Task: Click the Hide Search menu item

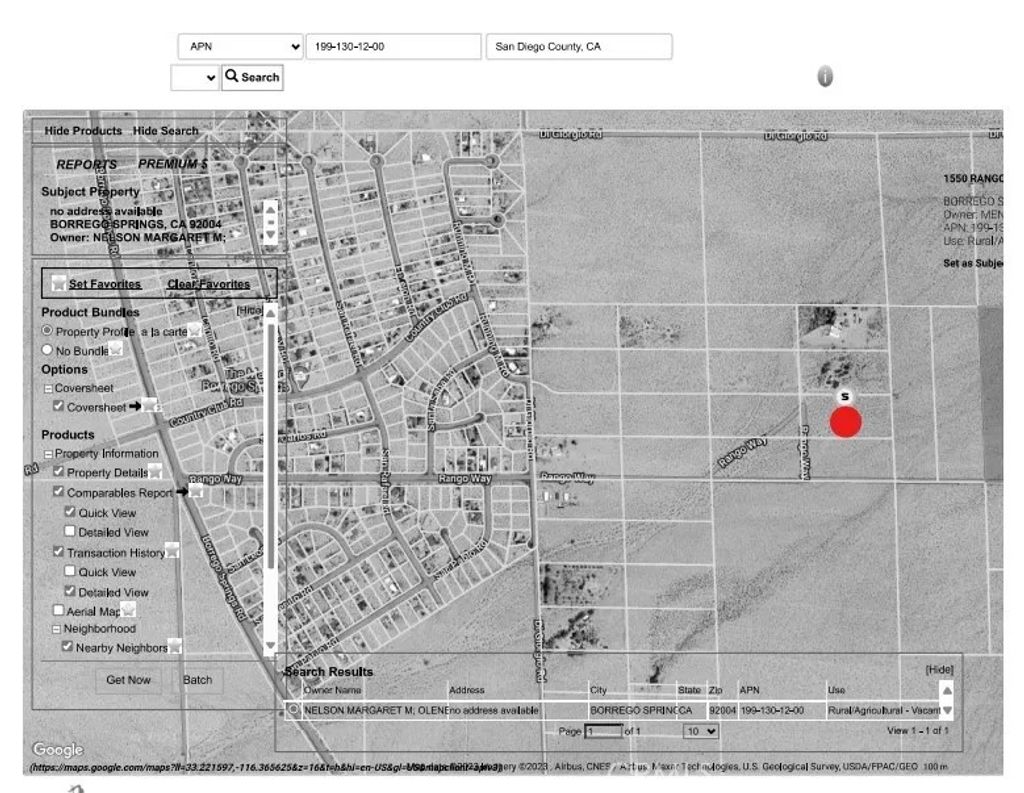Action: [x=166, y=130]
